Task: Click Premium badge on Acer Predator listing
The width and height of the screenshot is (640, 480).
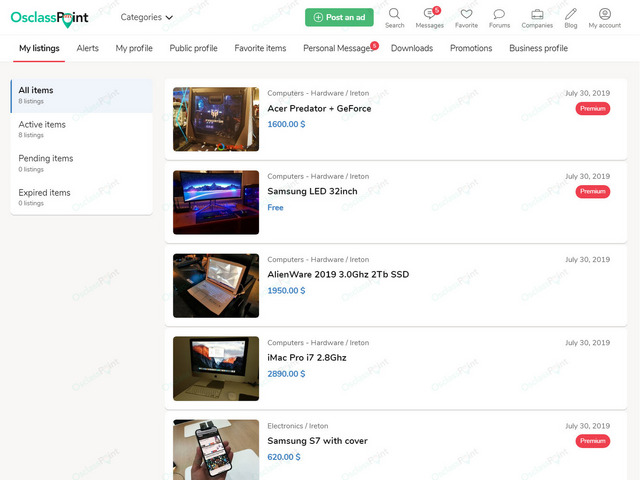Action: coord(593,109)
